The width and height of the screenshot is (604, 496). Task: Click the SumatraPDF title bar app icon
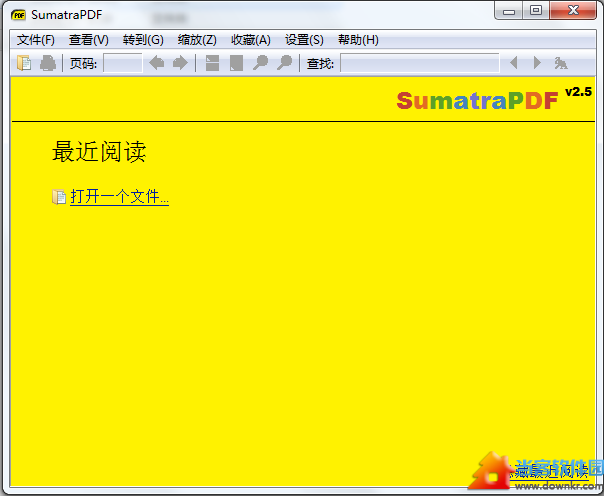pyautogui.click(x=18, y=15)
